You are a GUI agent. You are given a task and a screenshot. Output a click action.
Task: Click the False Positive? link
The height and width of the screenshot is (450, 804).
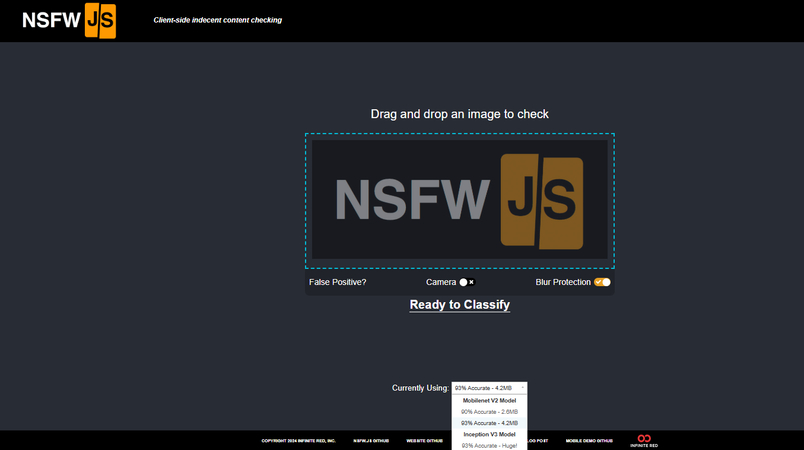tap(337, 282)
